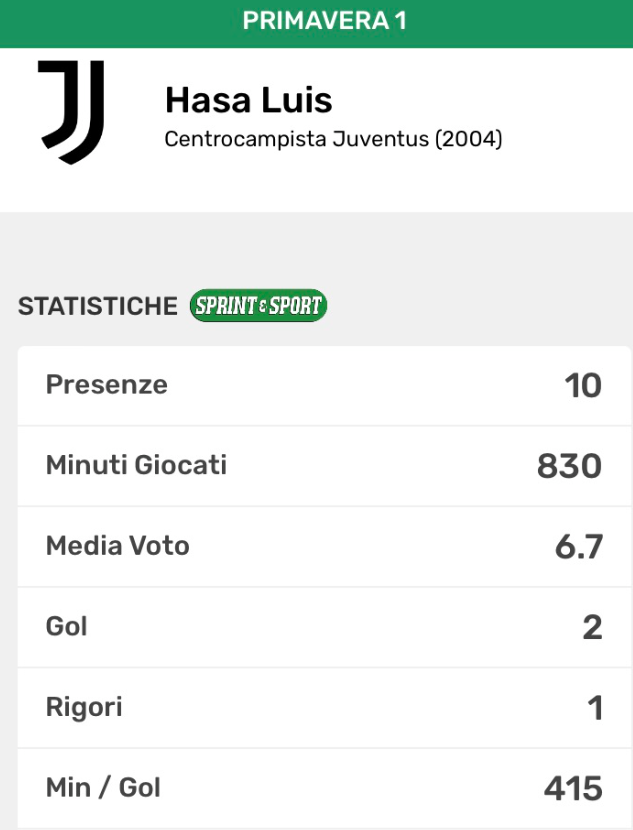Click the minutes played value 830
The image size is (633, 830).
coord(570,466)
